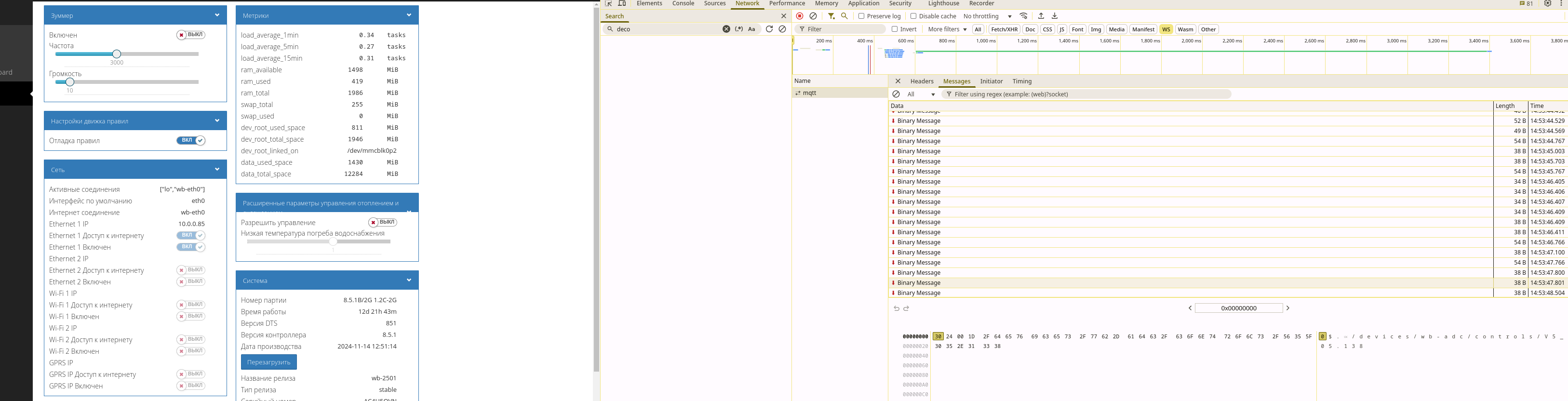The width and height of the screenshot is (1568, 401).
Task: Click the 'Перезагрузить' reboot button
Action: pos(268,362)
